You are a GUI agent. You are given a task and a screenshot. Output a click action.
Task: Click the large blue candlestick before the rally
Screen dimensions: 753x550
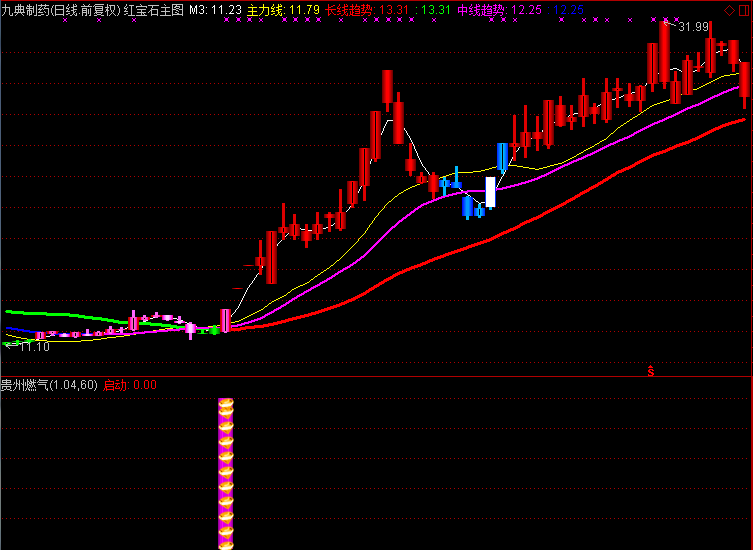(x=503, y=157)
